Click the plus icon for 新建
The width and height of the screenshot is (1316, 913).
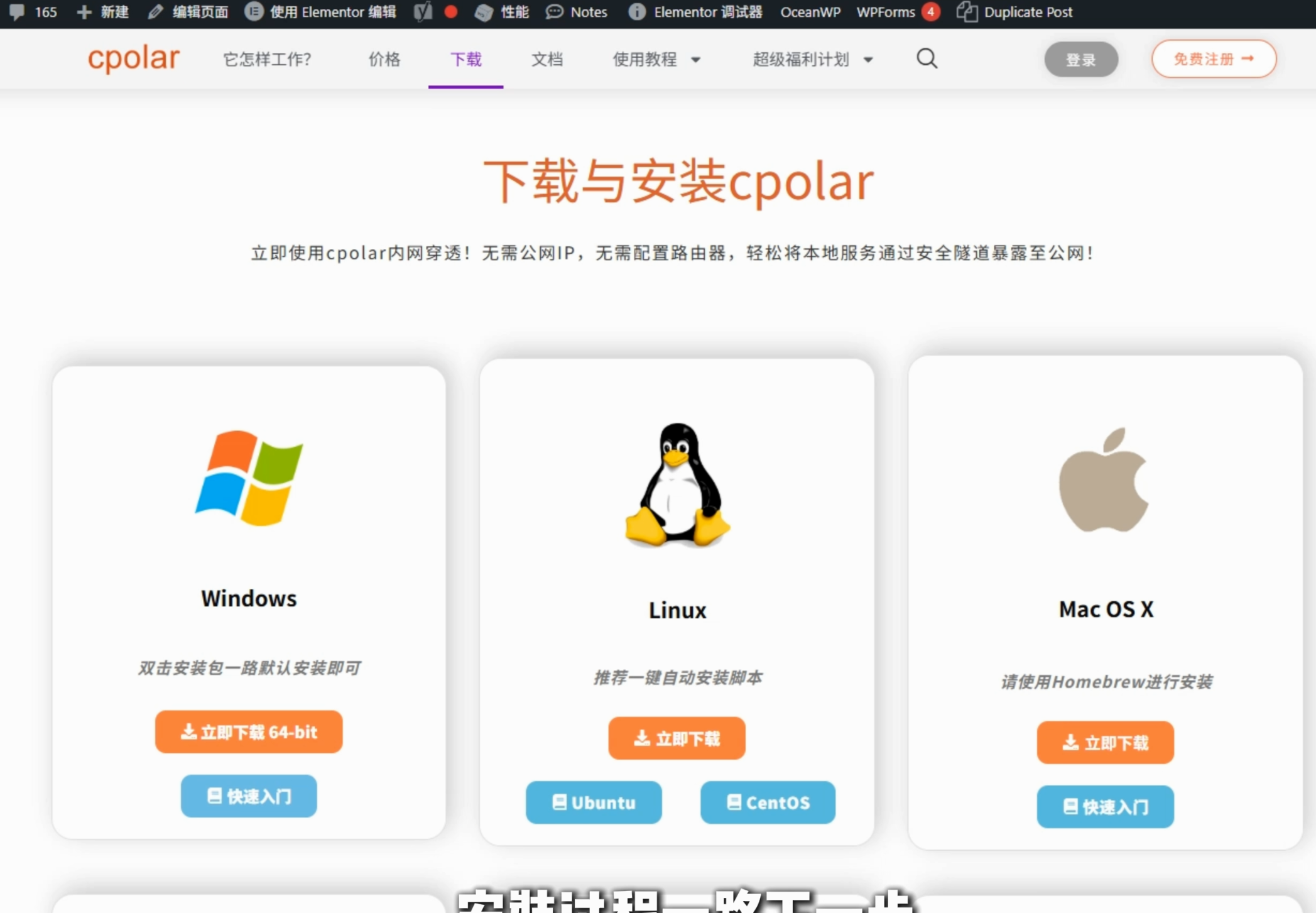coord(84,12)
